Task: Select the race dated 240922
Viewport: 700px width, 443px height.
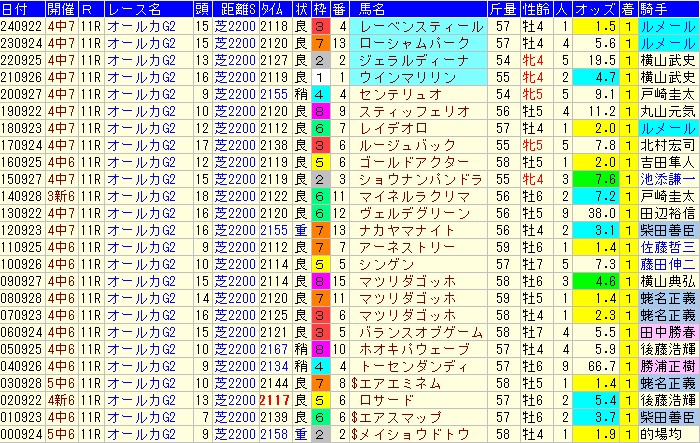Action: 20,27
